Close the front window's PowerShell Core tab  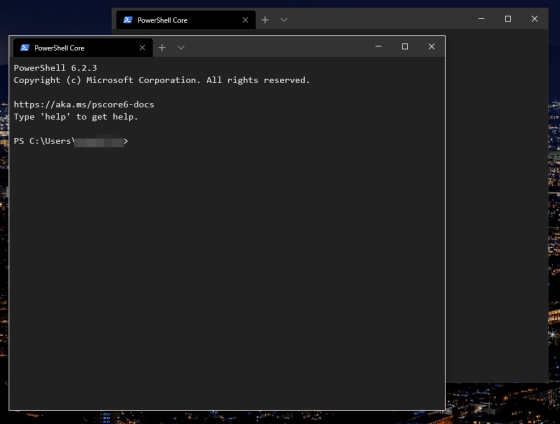coord(142,48)
